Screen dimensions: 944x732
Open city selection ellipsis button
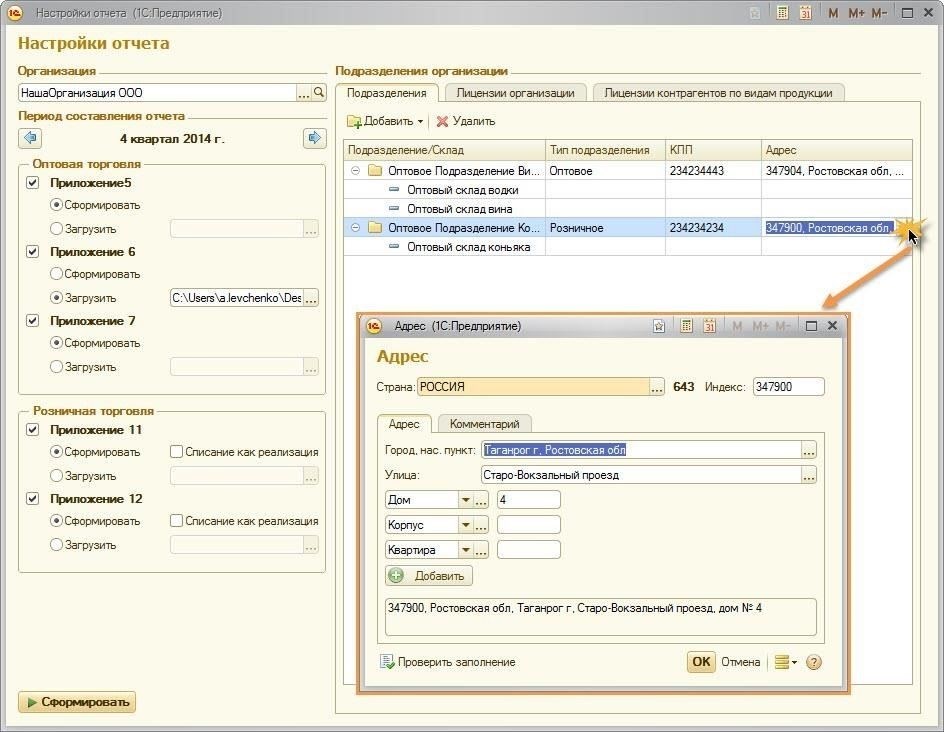(x=809, y=450)
